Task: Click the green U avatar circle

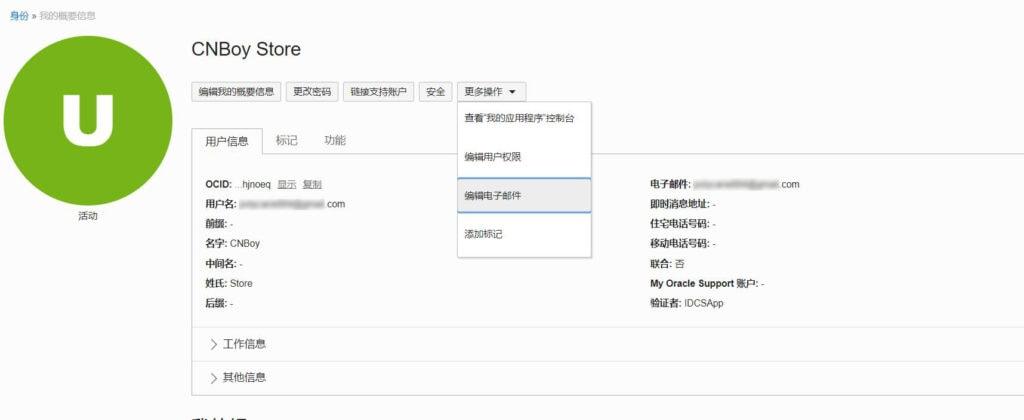Action: pyautogui.click(x=88, y=120)
